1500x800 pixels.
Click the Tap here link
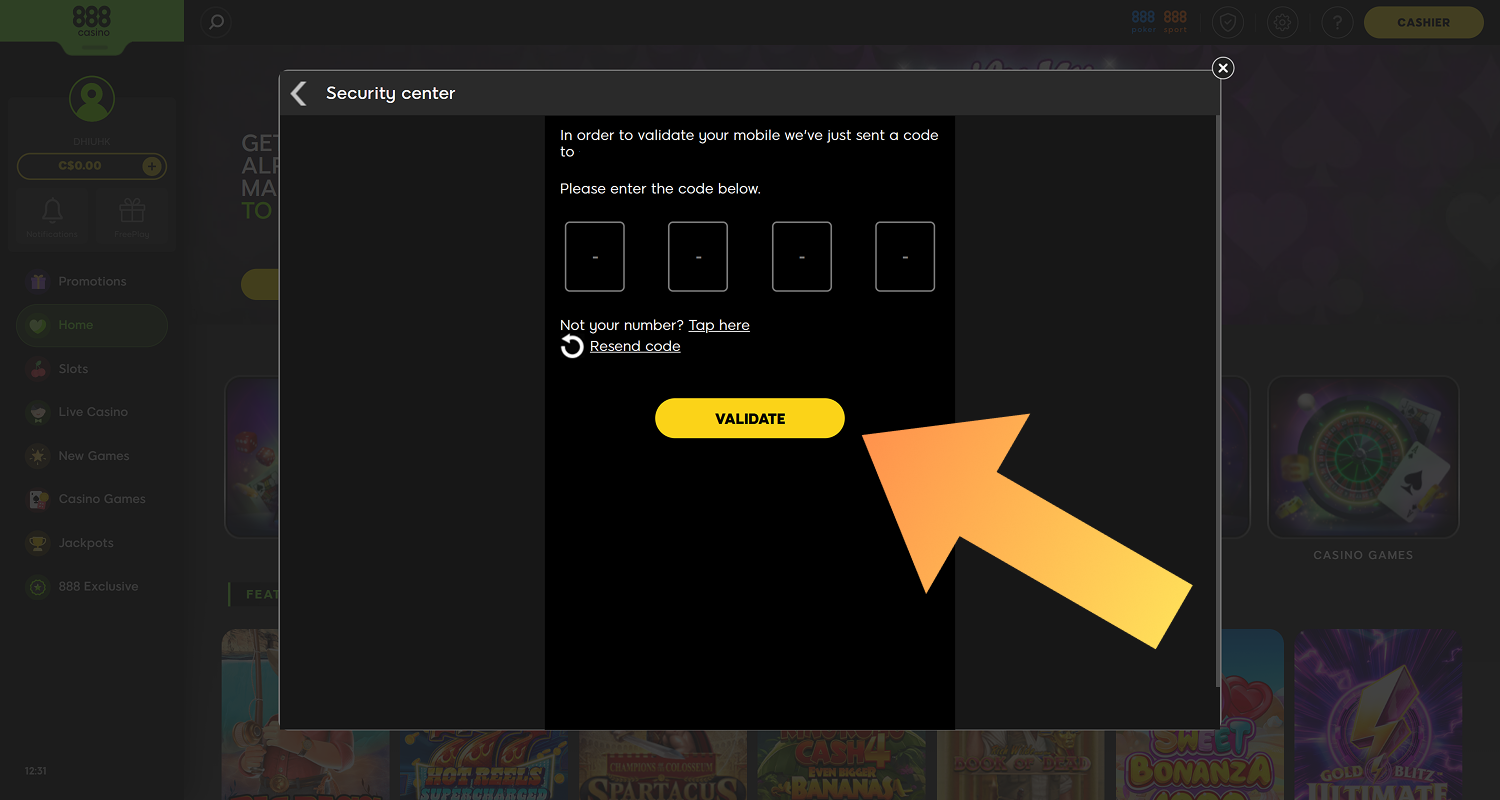(718, 324)
